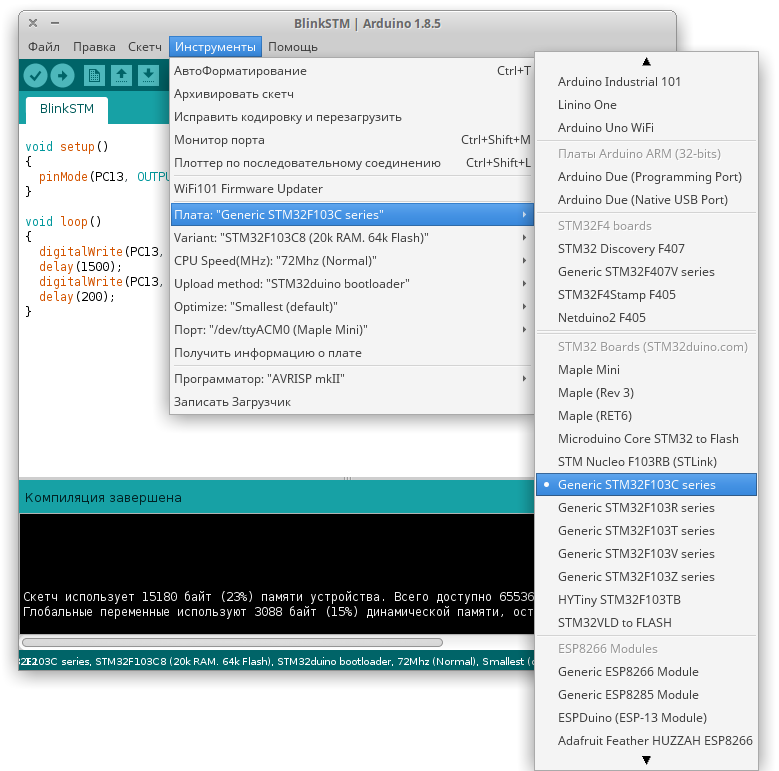
Task: Expand the Optimize submenu
Action: (x=352, y=307)
